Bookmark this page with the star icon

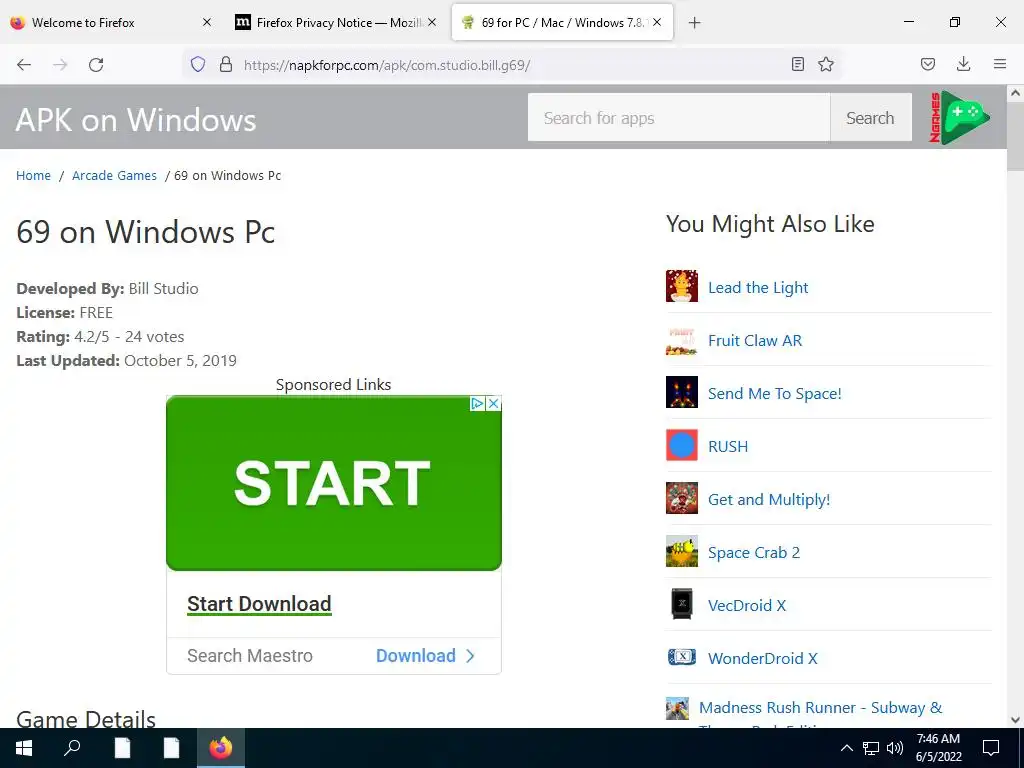[826, 64]
